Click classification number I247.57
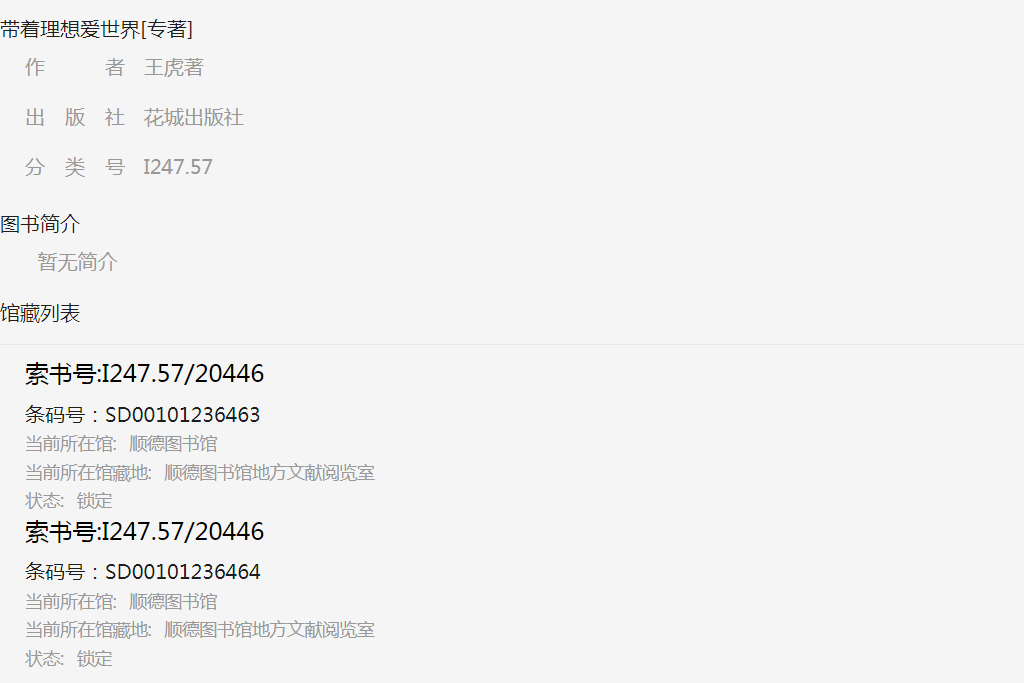Screen dimensions: 1024x683 tap(178, 167)
